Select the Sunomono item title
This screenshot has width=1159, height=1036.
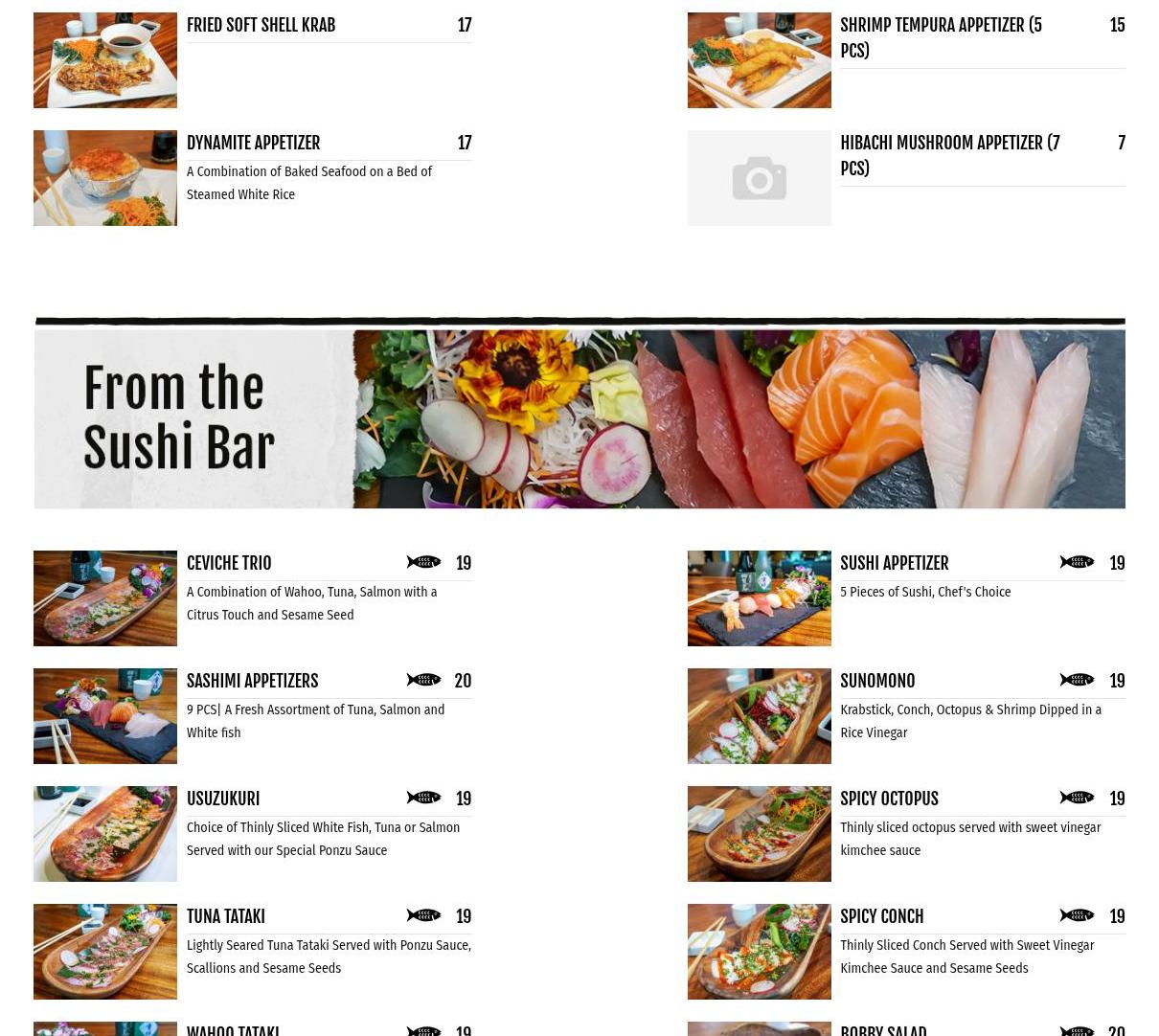click(877, 681)
